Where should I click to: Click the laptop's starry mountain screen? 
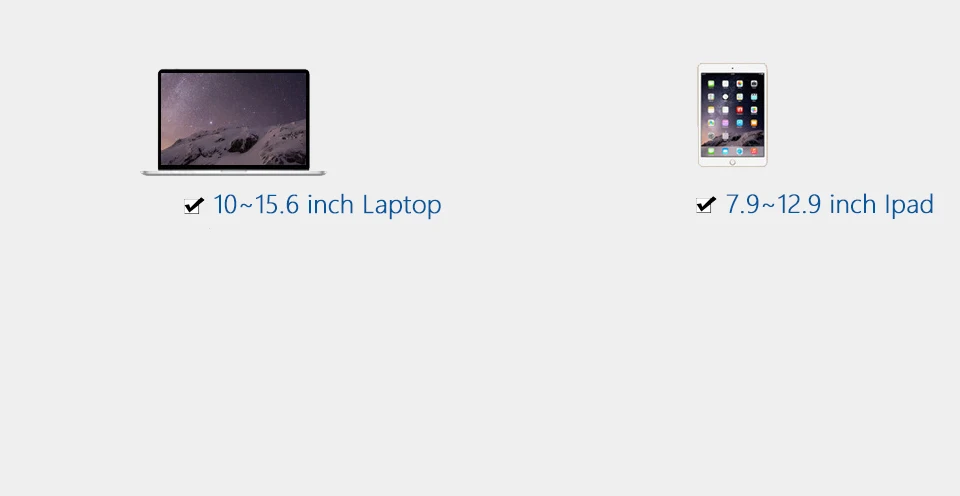[233, 119]
